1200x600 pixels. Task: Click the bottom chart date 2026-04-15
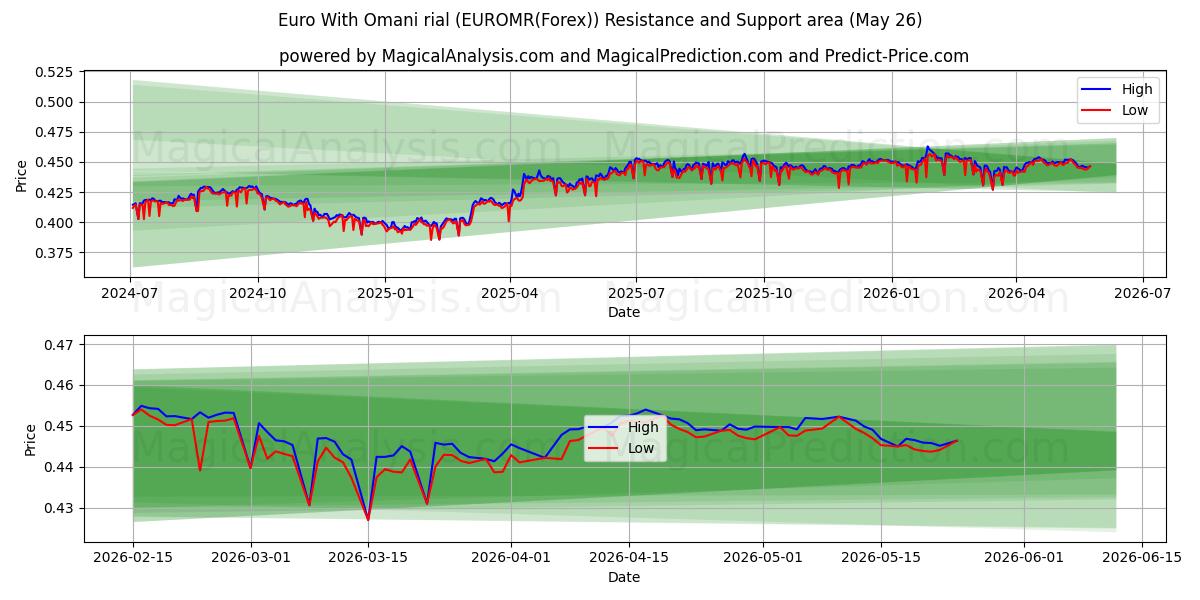(629, 560)
